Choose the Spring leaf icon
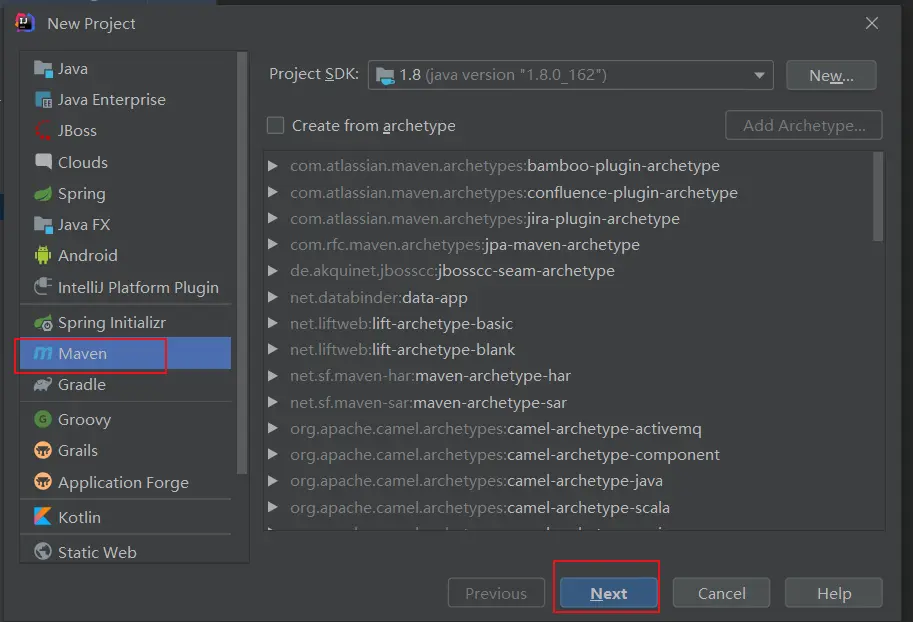Image resolution: width=913 pixels, height=622 pixels. (43, 194)
